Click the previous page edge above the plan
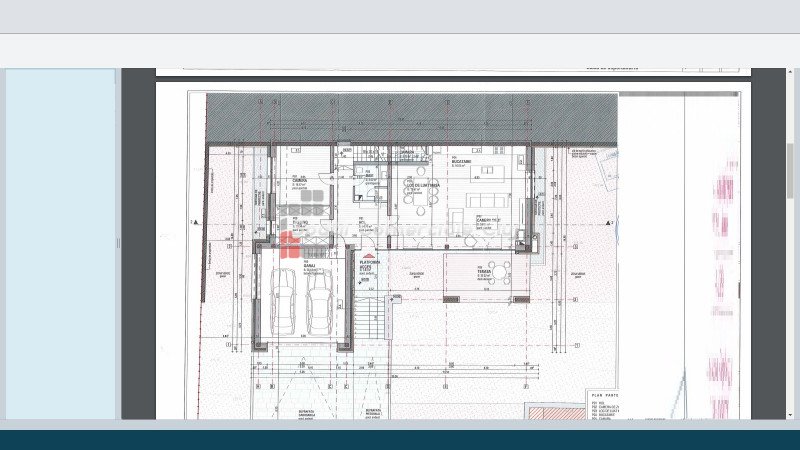The width and height of the screenshot is (800, 450). coord(452,72)
